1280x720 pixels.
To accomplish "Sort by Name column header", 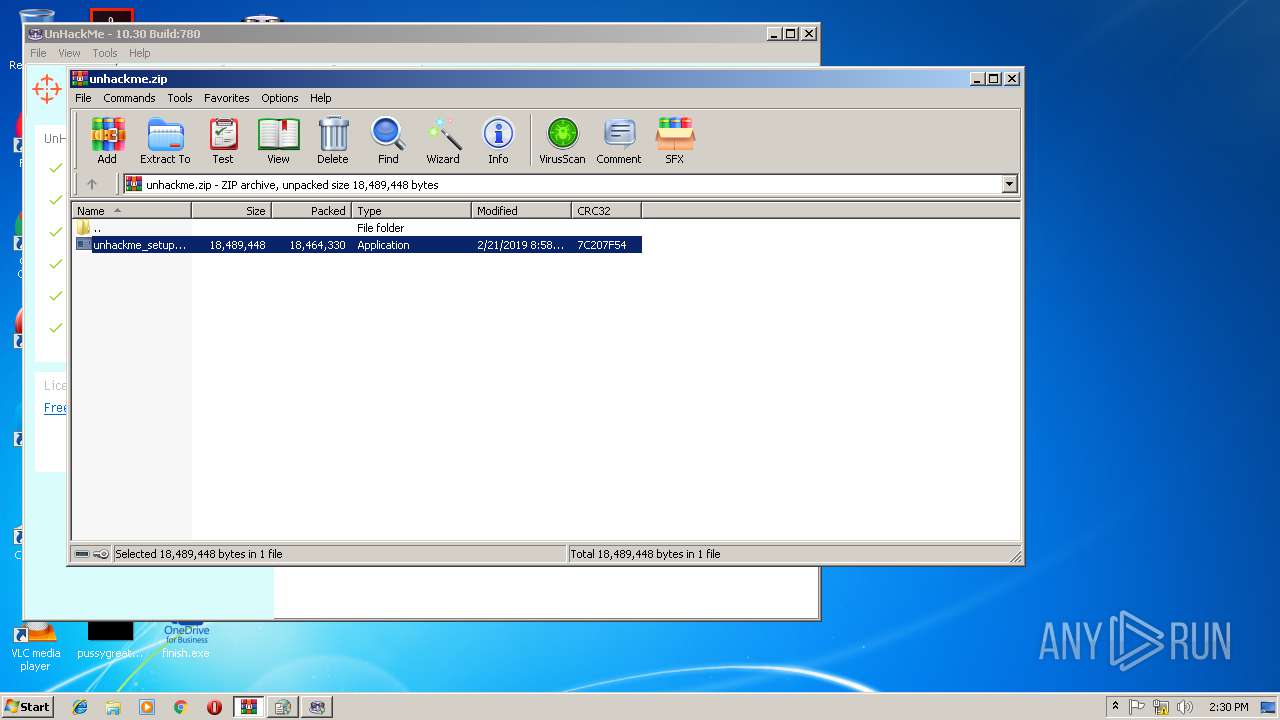I will 132,211.
